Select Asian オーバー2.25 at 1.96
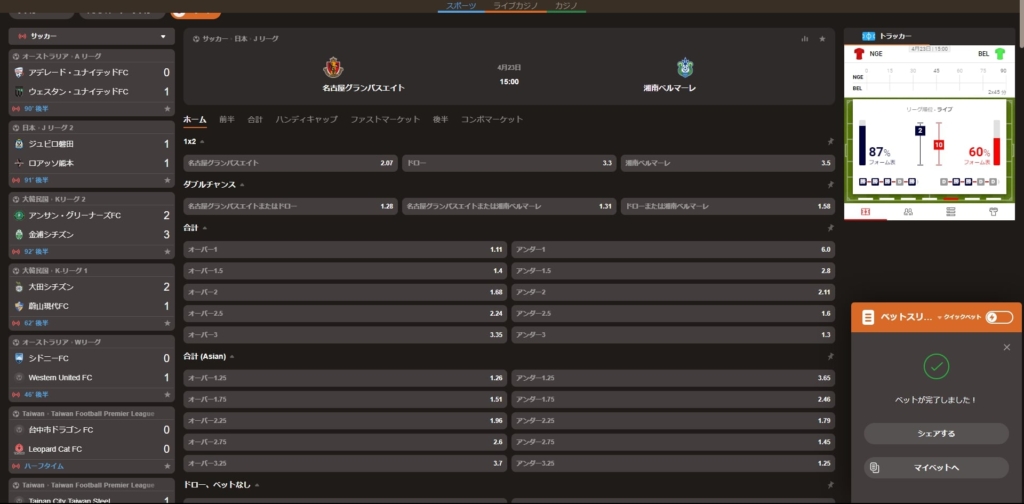This screenshot has height=504, width=1024. (345, 420)
